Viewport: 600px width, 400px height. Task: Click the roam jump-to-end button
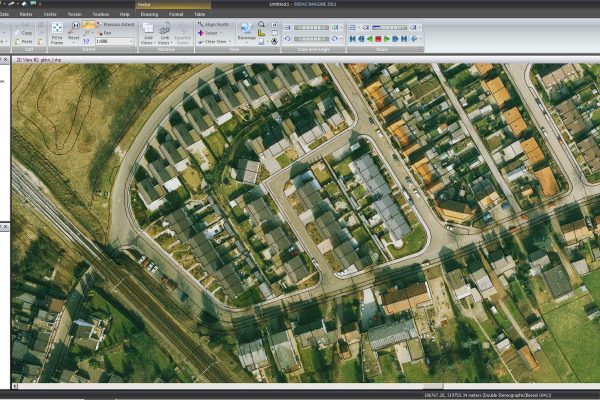tap(403, 39)
